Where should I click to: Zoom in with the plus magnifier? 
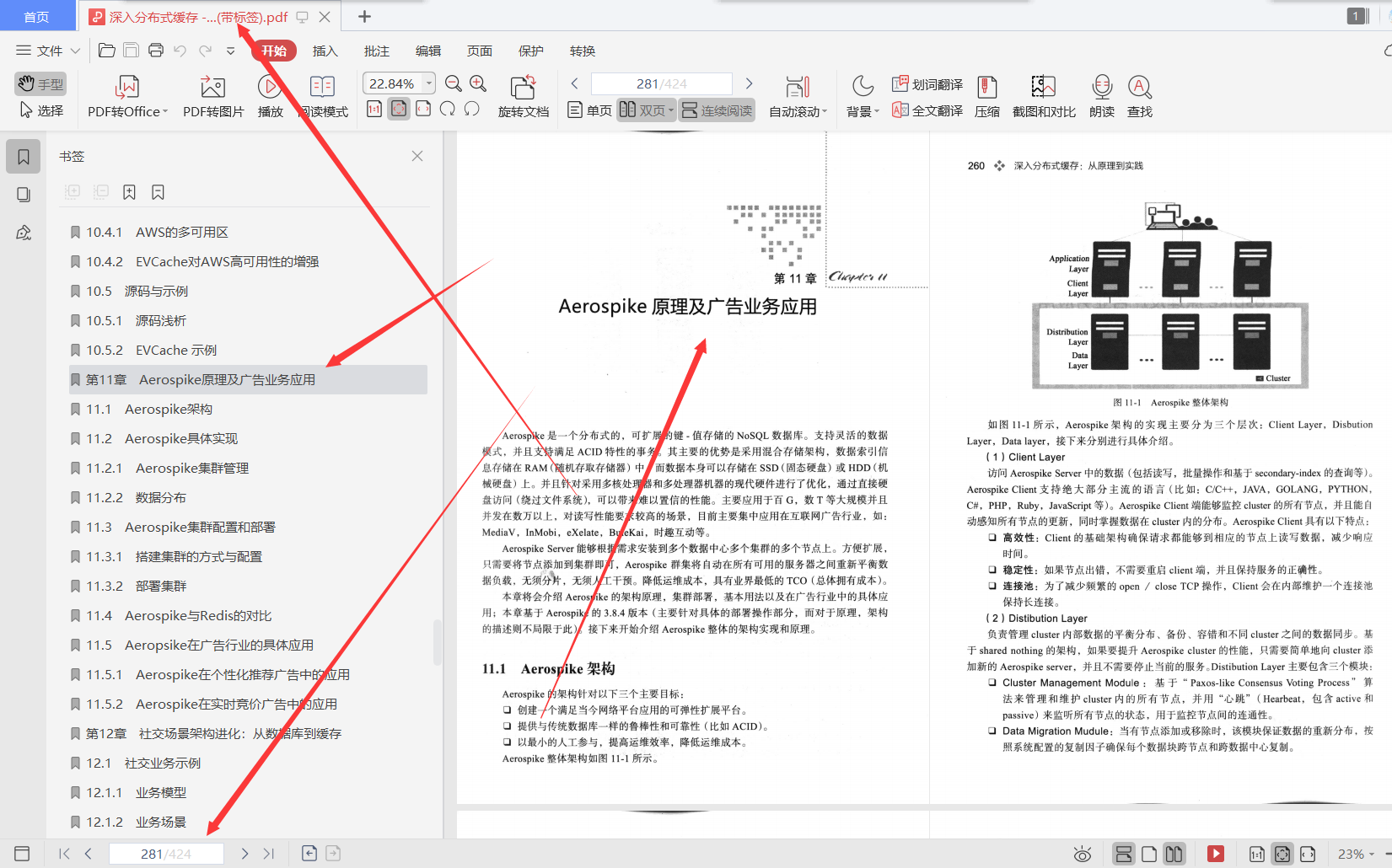(x=478, y=83)
